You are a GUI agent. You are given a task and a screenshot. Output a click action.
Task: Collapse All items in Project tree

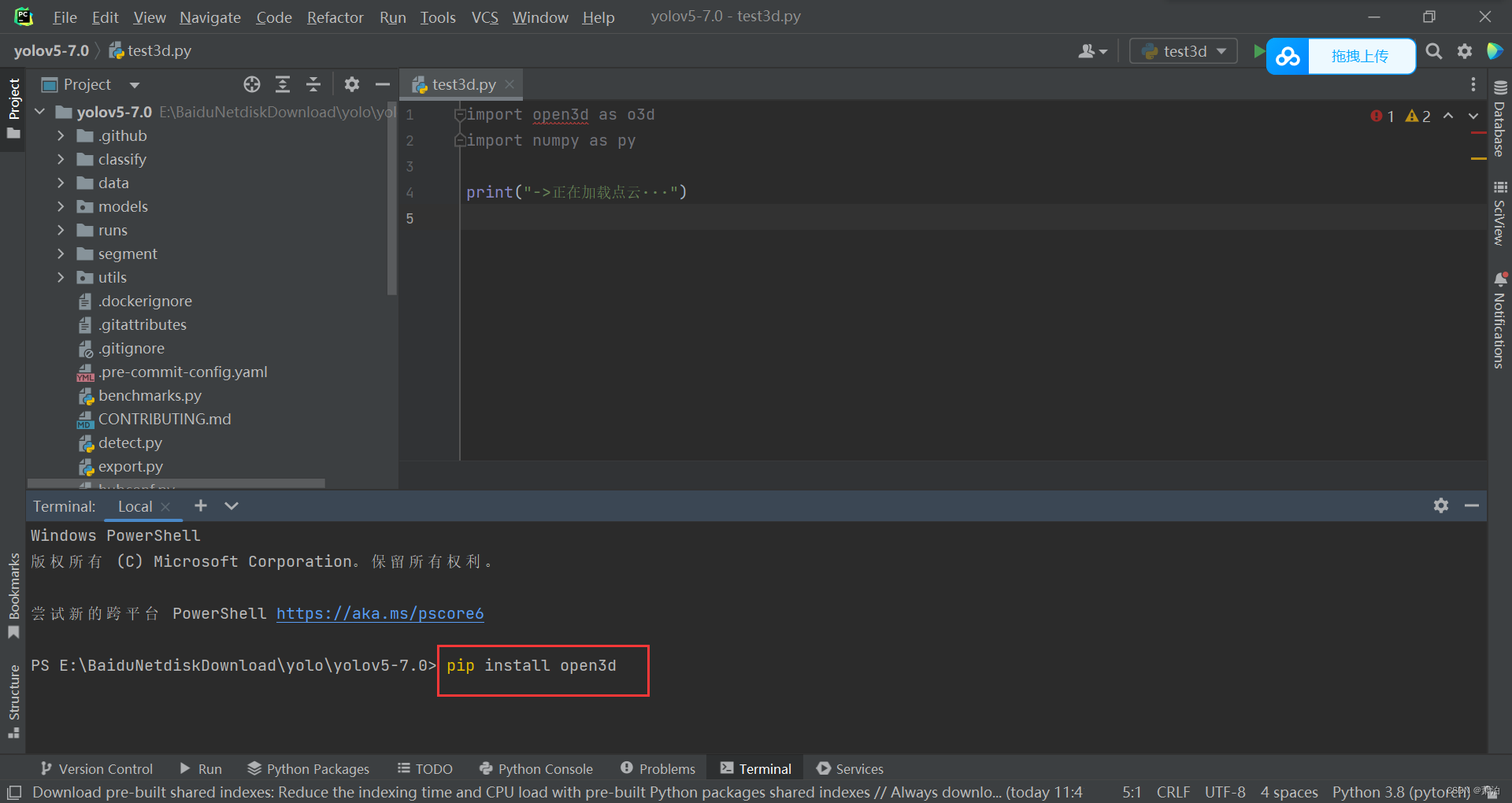tap(313, 84)
